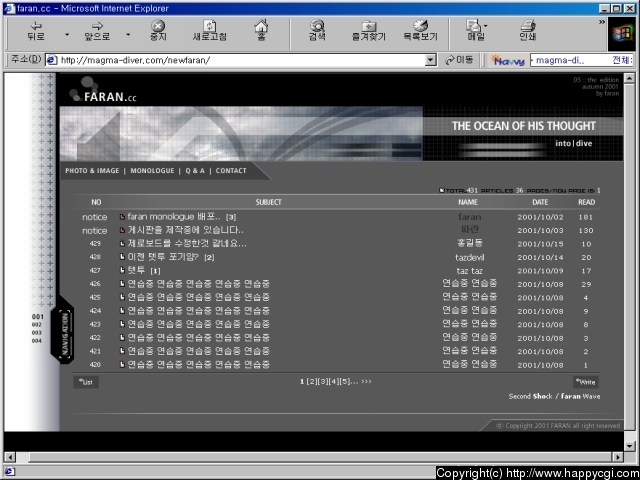Open post 427 텟투
The image size is (640, 480).
[x=136, y=270]
